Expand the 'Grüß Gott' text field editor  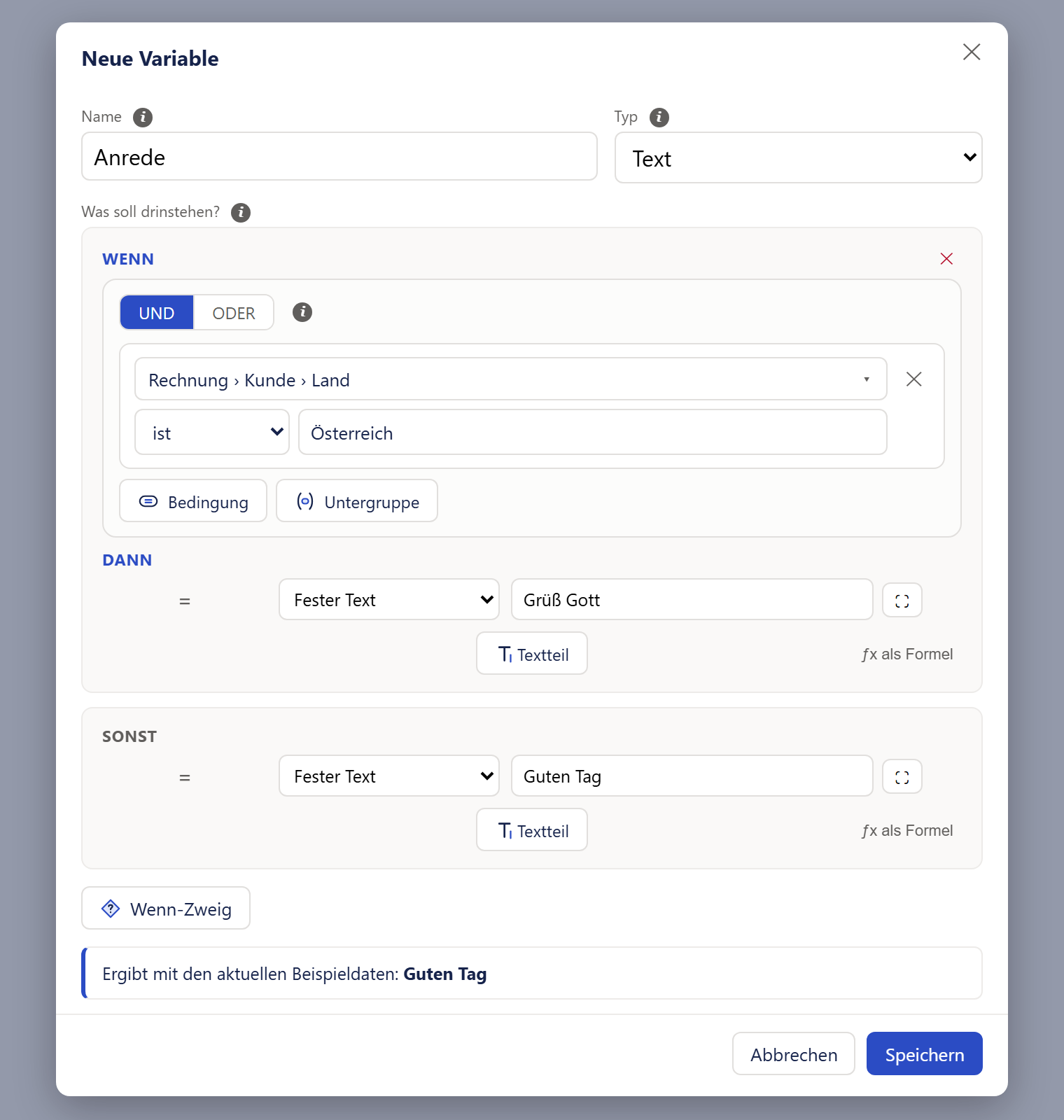pyautogui.click(x=902, y=601)
